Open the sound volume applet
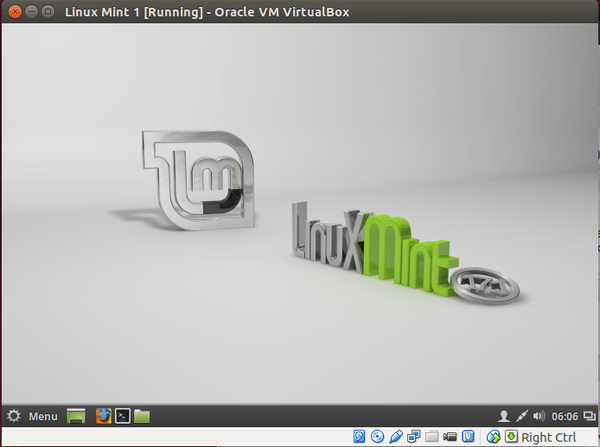This screenshot has height=447, width=600. [x=539, y=416]
